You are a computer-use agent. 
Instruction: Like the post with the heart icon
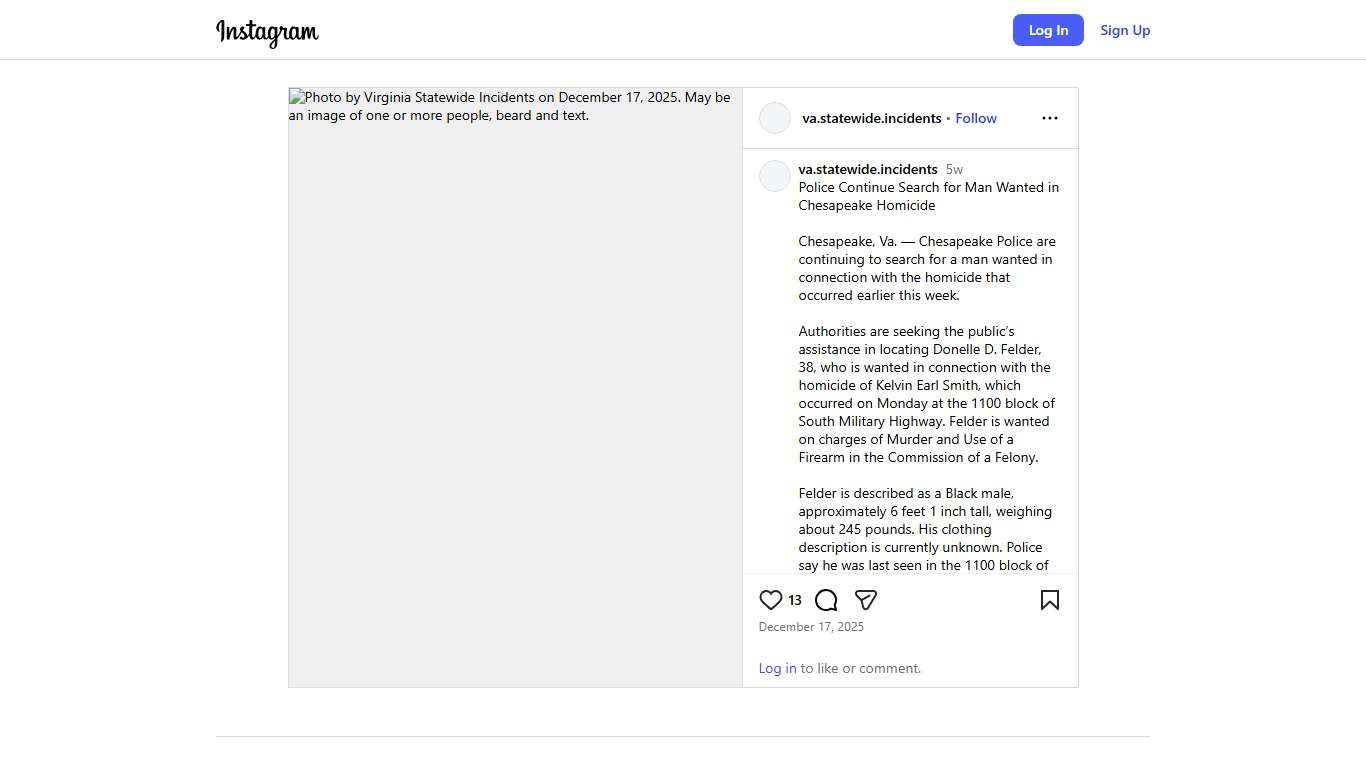[770, 600]
